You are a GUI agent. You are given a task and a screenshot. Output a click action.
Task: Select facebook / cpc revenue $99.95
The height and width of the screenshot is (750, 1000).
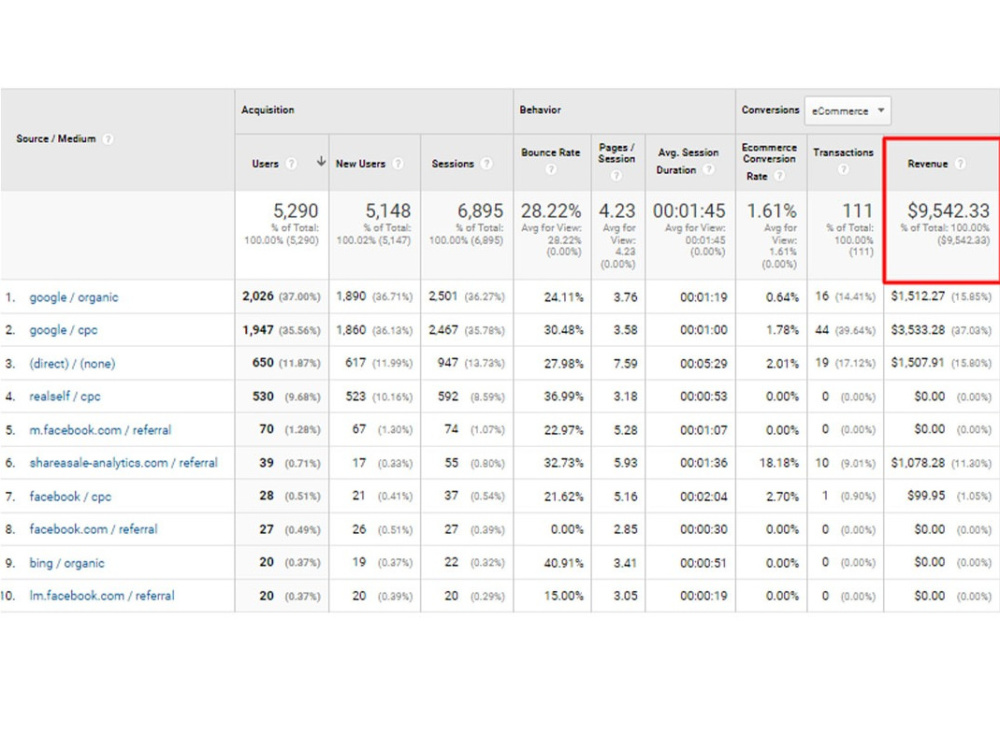(926, 496)
